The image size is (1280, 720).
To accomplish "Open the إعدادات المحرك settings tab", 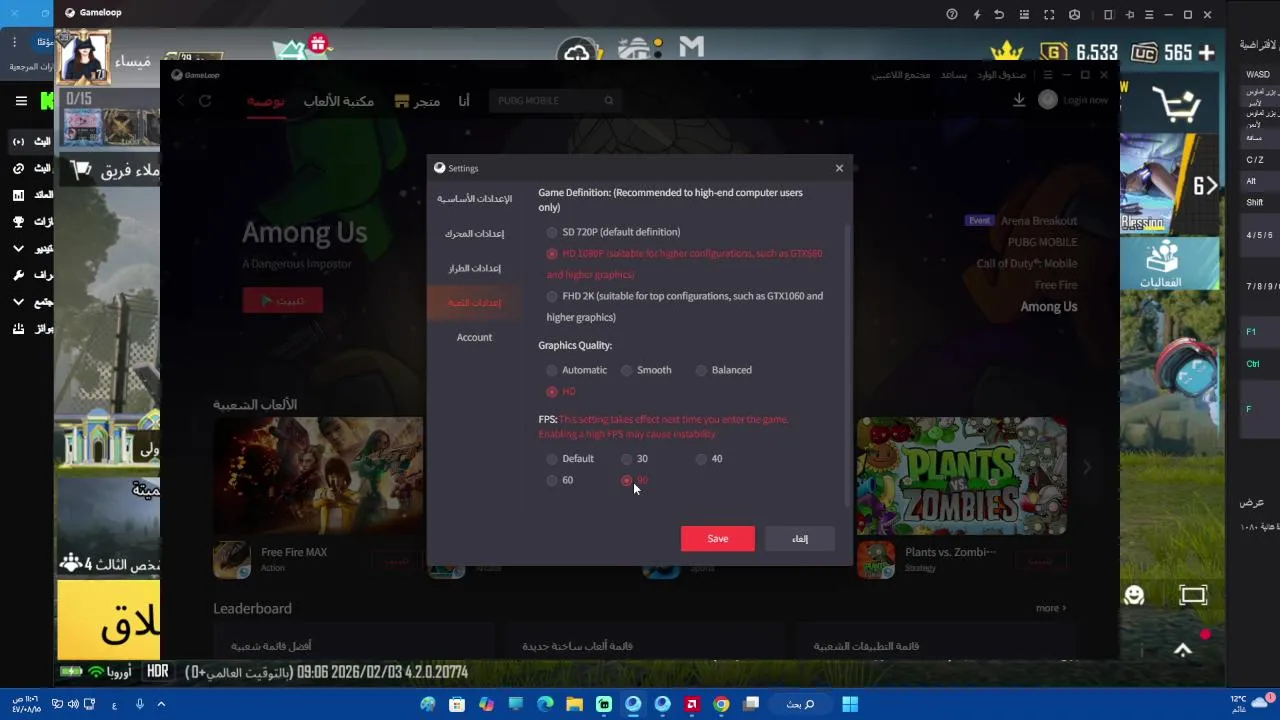I will (474, 234).
